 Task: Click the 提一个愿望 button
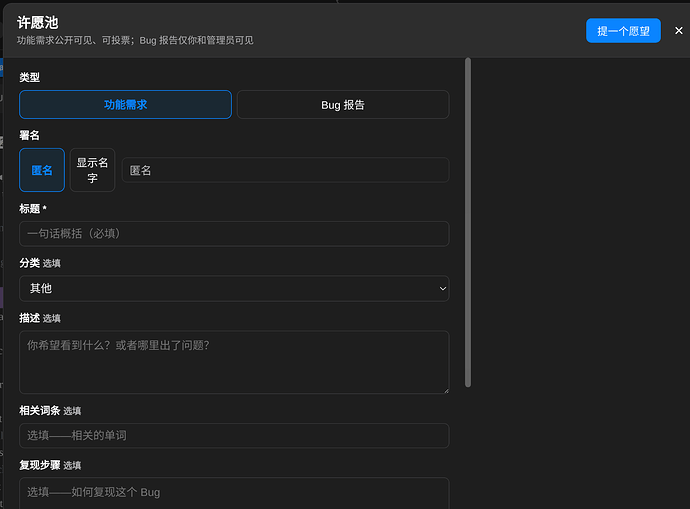623,31
